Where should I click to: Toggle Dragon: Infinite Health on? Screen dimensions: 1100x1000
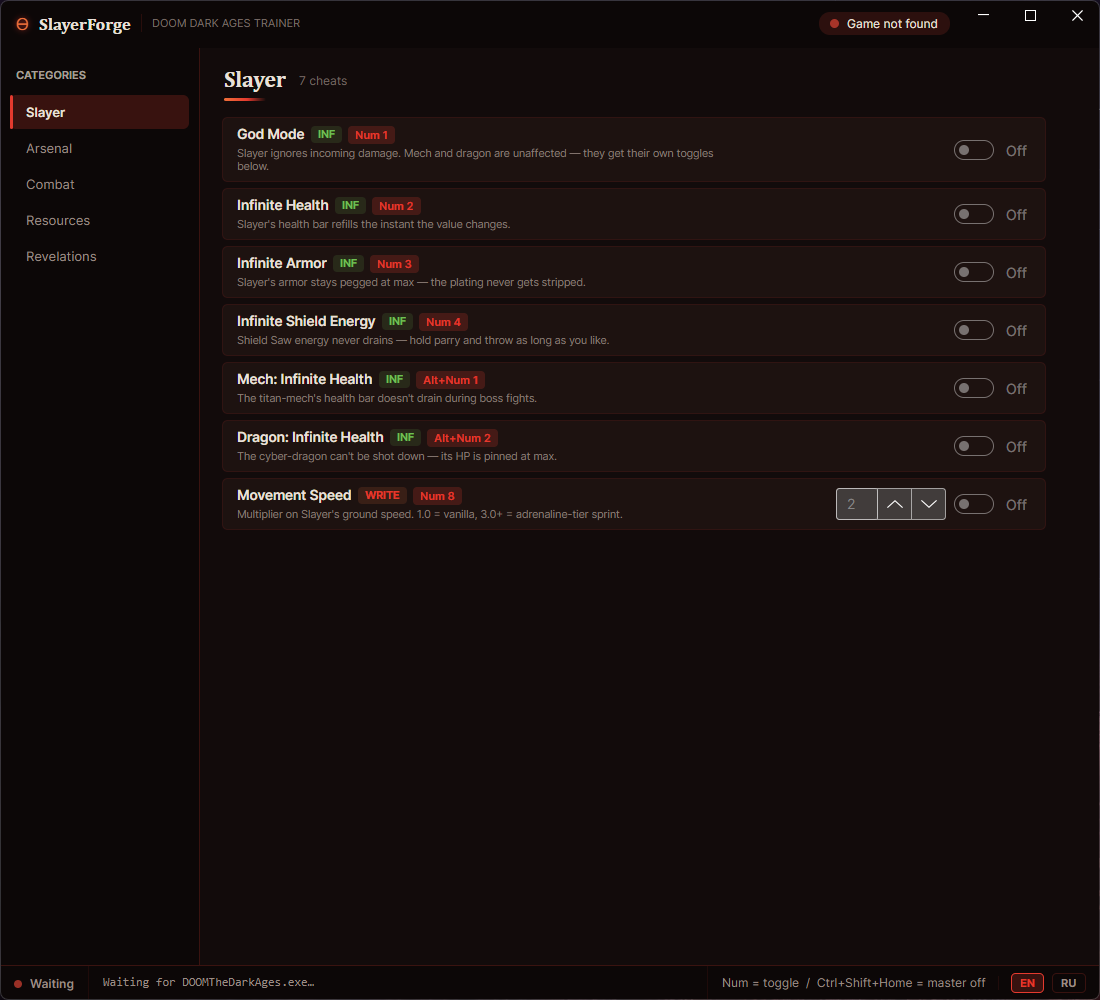(973, 446)
